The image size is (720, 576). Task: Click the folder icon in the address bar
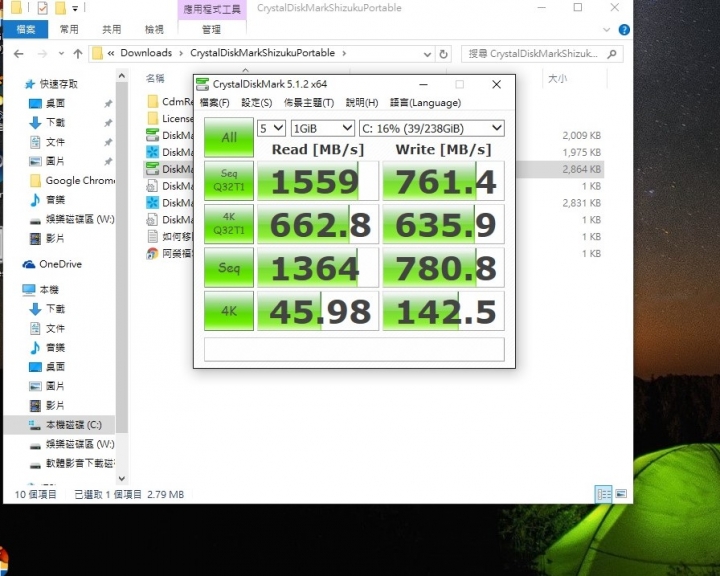97,53
